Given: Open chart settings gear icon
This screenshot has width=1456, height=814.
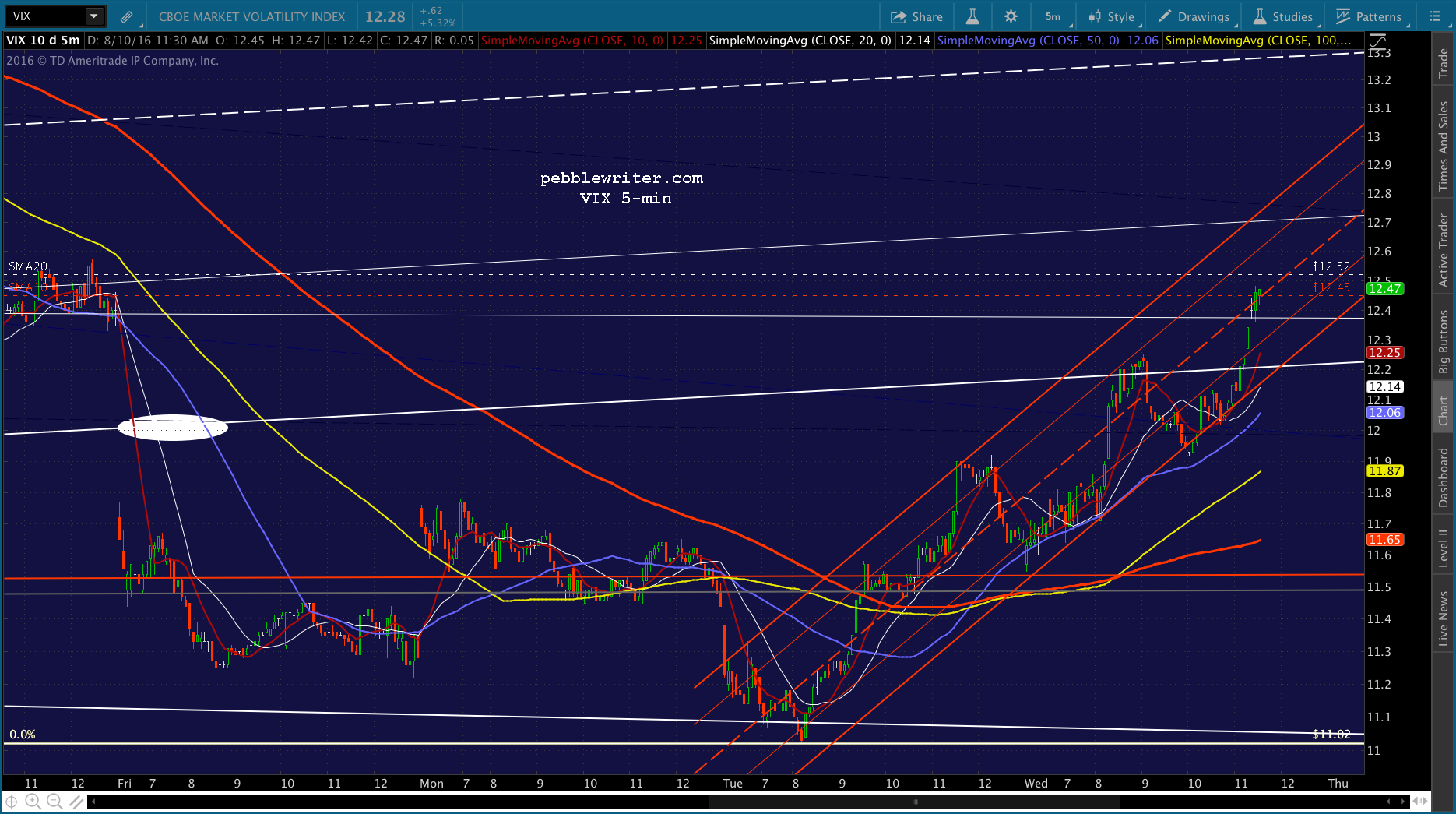Looking at the screenshot, I should (x=1011, y=16).
